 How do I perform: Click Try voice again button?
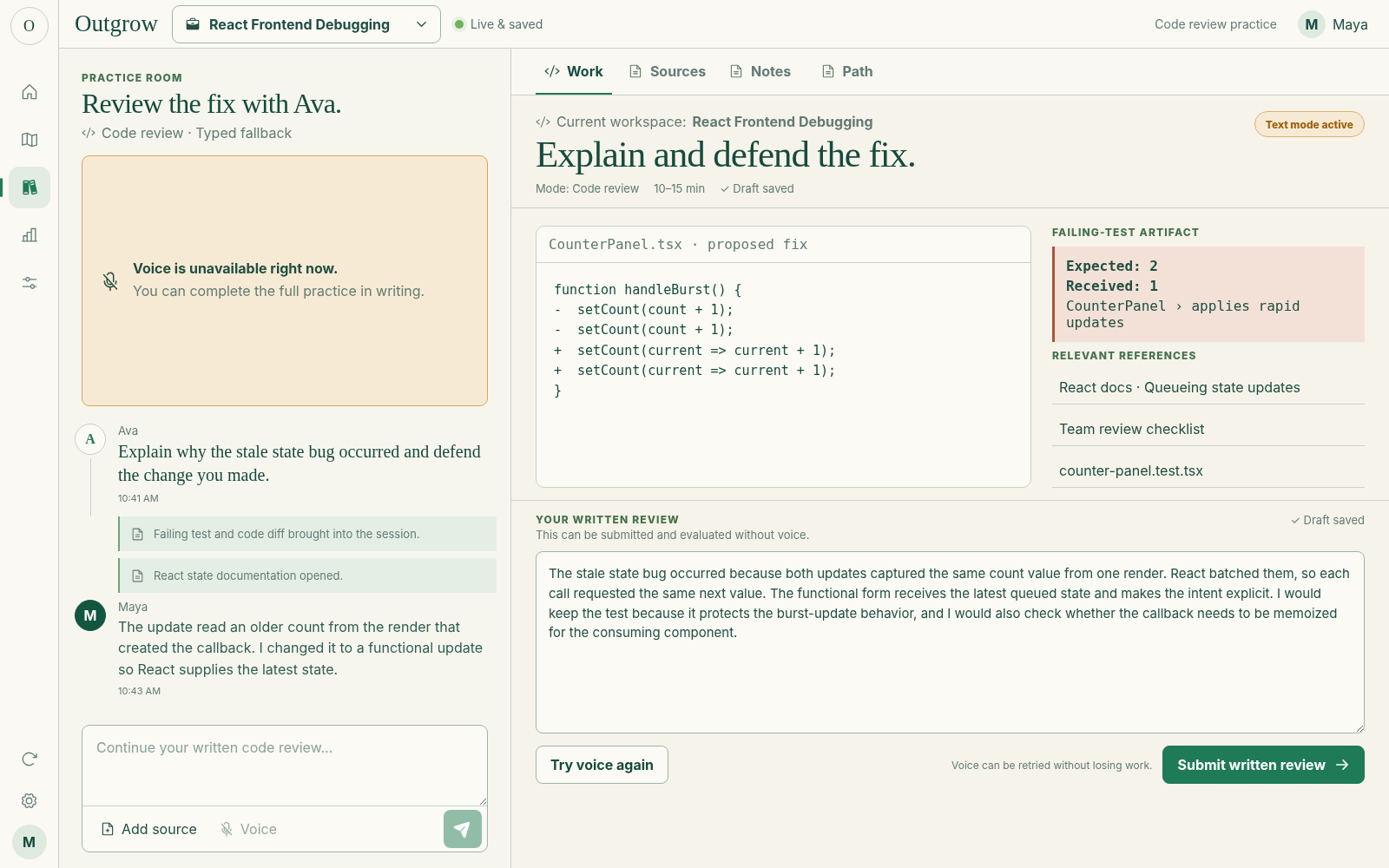pos(602,765)
